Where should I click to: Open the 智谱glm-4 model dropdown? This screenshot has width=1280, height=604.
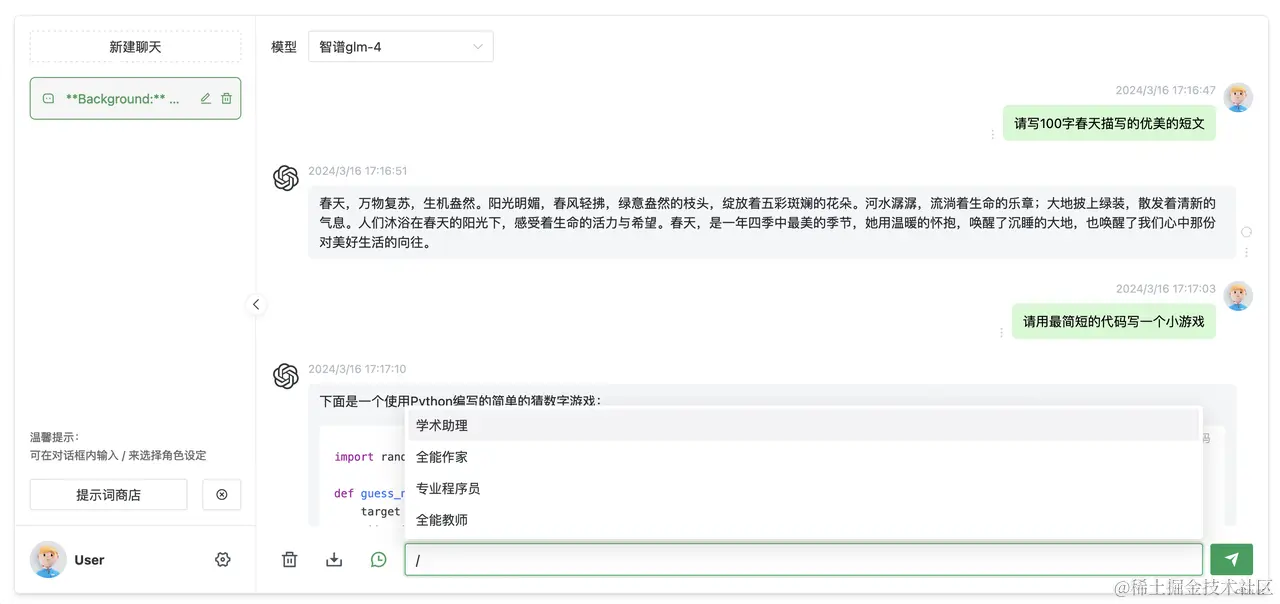(x=400, y=46)
